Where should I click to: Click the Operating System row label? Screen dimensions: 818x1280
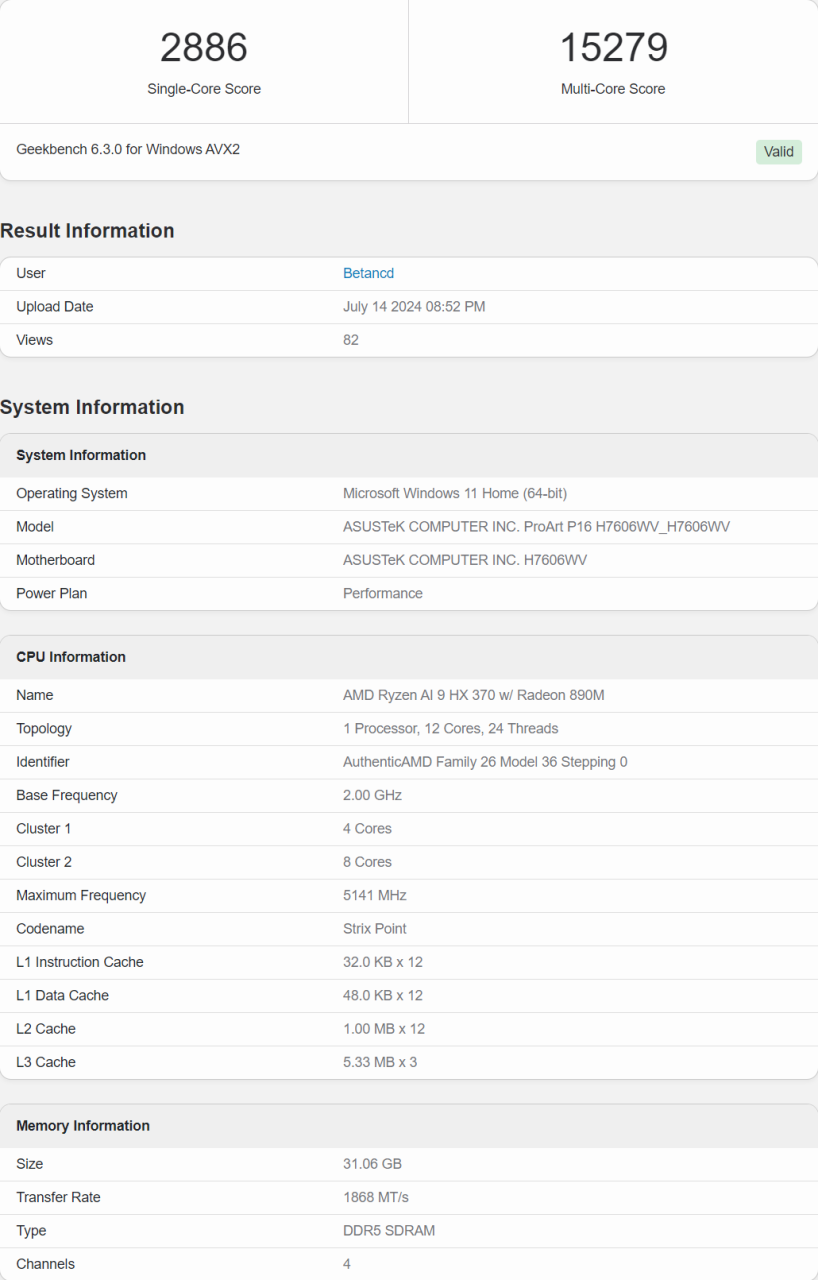tap(72, 493)
